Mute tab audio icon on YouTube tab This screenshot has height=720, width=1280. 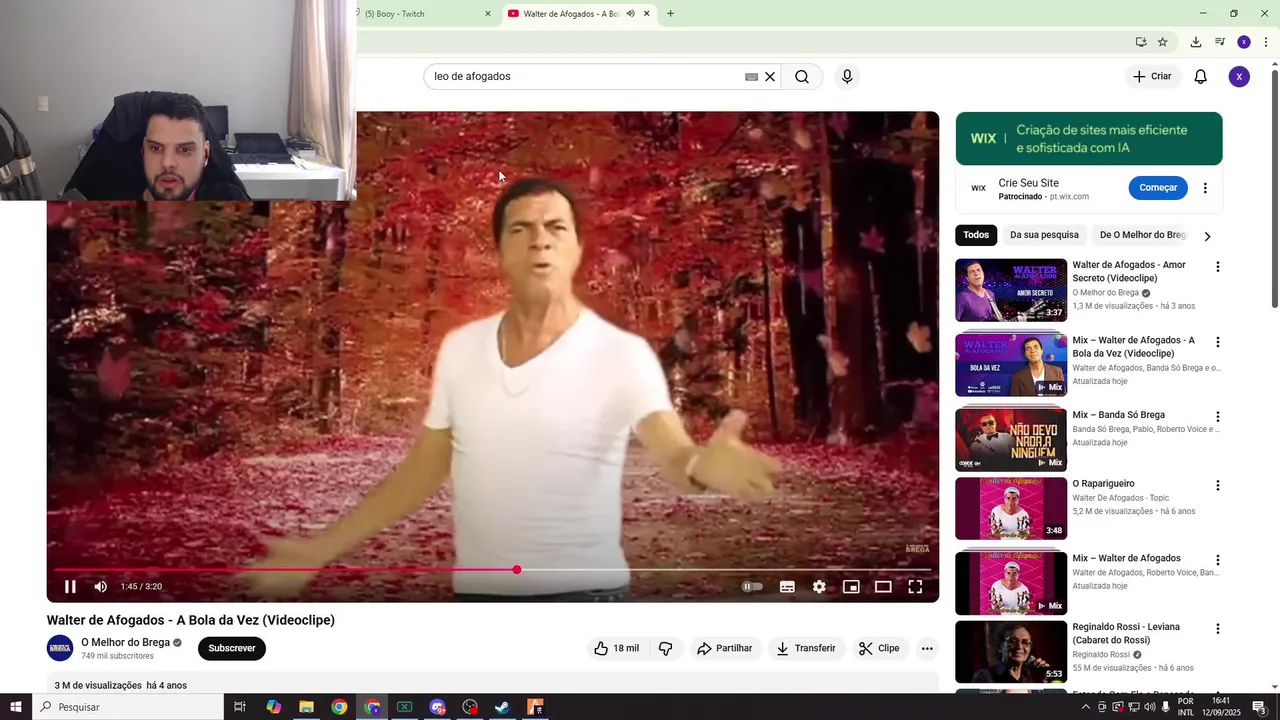tap(630, 14)
